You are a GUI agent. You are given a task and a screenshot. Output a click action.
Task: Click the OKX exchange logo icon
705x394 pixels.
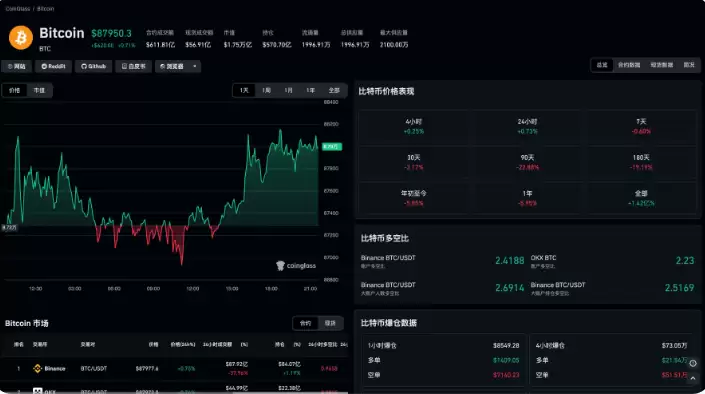[38, 391]
